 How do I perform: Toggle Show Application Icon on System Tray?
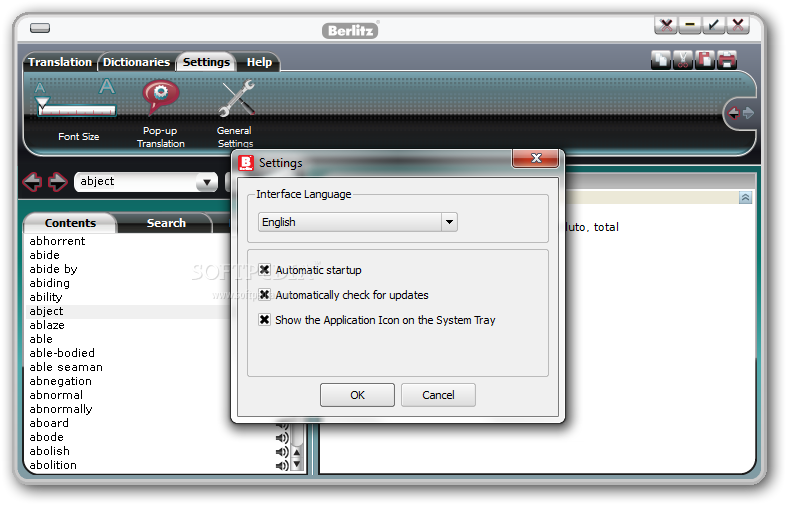pos(265,320)
